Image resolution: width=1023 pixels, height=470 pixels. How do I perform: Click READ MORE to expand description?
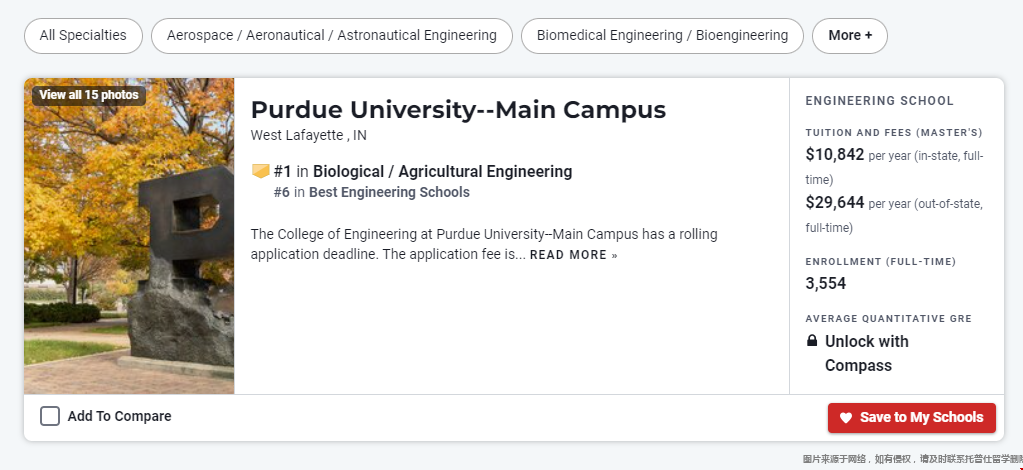[573, 255]
